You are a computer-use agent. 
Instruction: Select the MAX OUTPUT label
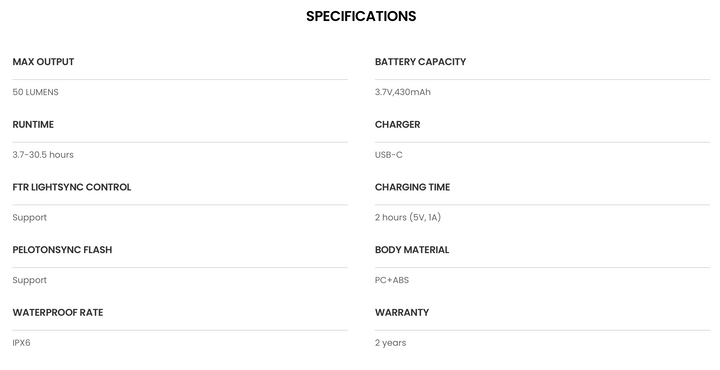43,62
